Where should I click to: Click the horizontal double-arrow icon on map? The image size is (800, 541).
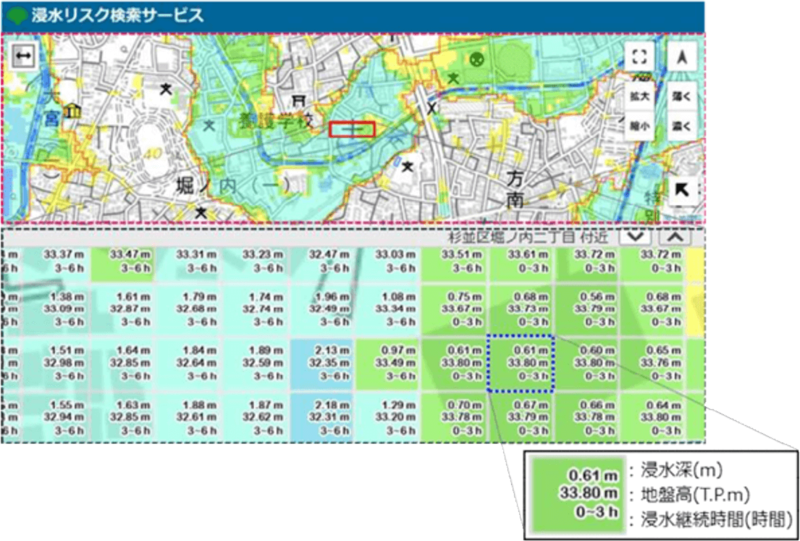[22, 57]
